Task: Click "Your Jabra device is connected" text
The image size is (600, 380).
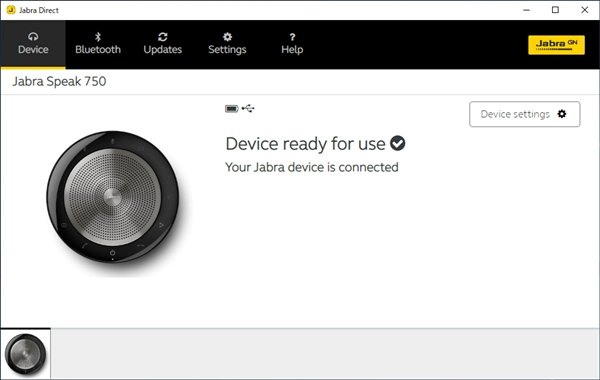Action: [x=311, y=167]
